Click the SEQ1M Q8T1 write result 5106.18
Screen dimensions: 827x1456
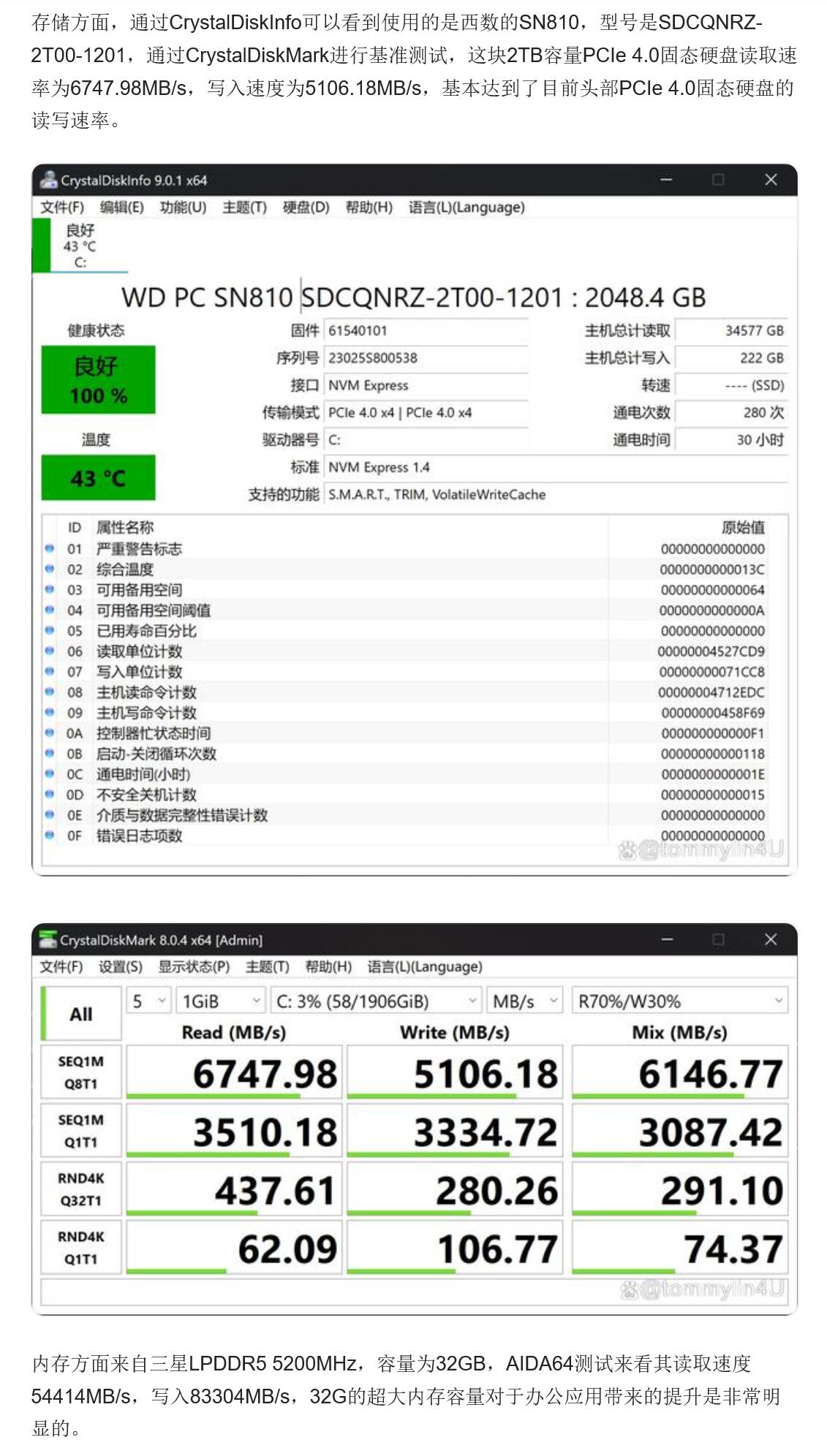[454, 1072]
